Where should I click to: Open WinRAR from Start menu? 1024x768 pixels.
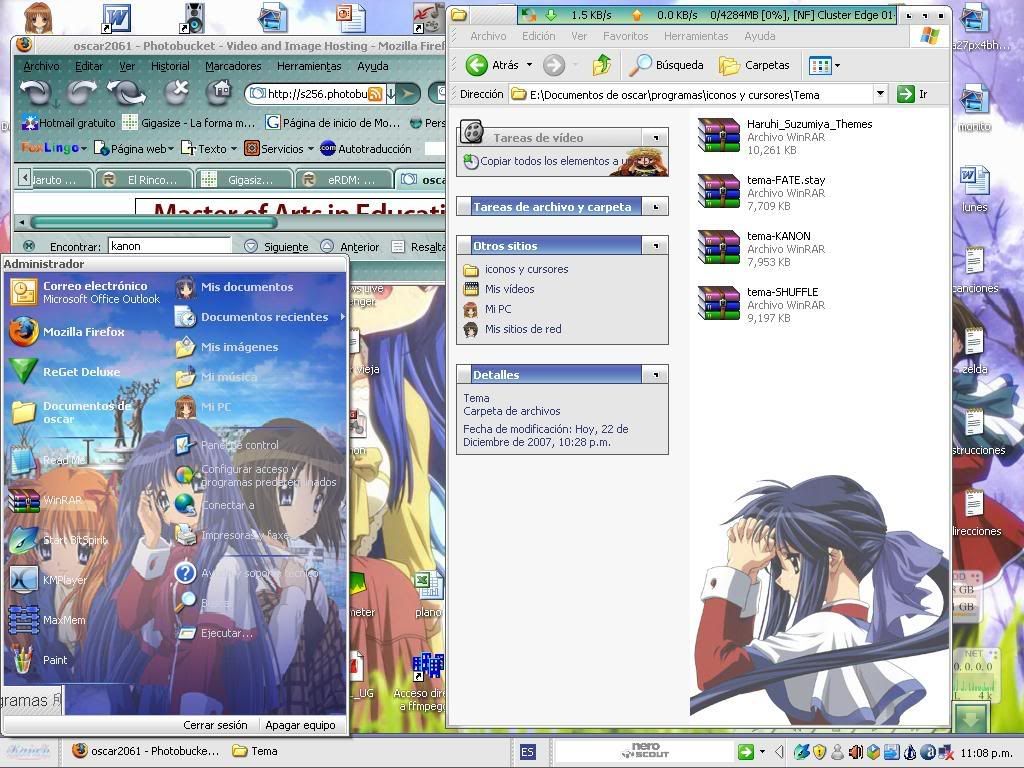[46, 500]
